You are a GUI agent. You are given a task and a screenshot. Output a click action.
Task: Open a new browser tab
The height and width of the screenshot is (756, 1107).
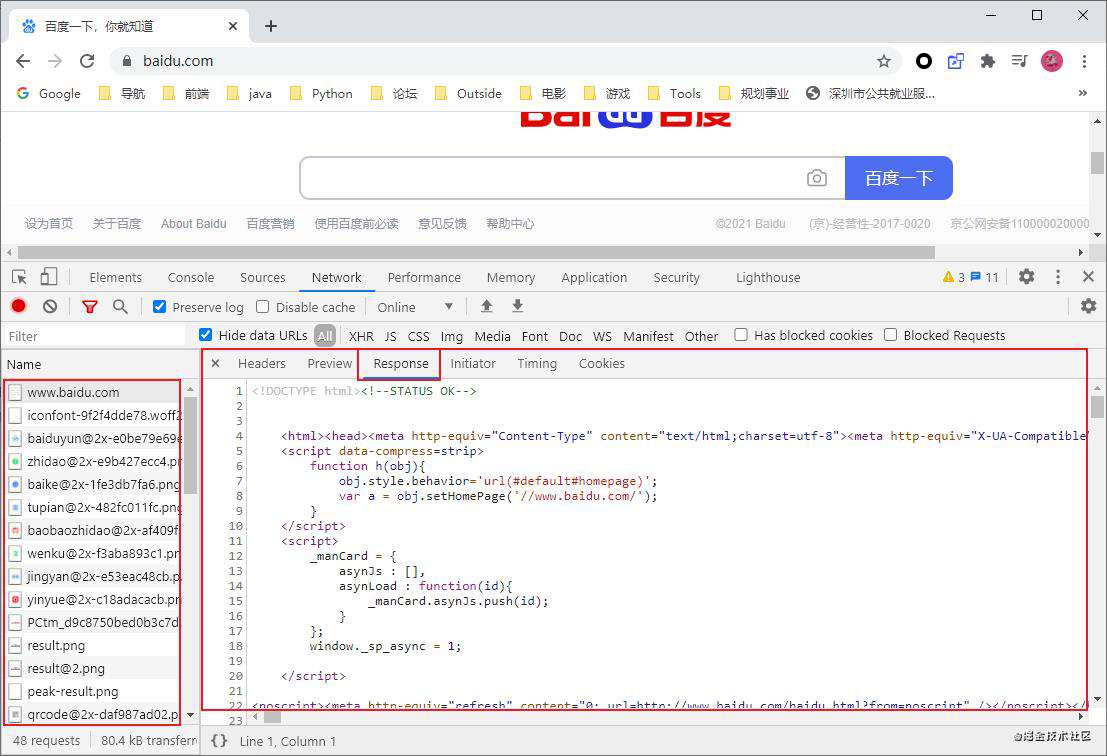(x=271, y=26)
